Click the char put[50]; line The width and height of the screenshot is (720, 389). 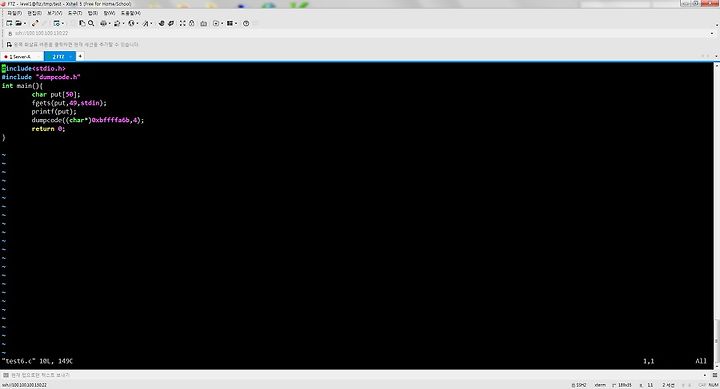click(56, 95)
